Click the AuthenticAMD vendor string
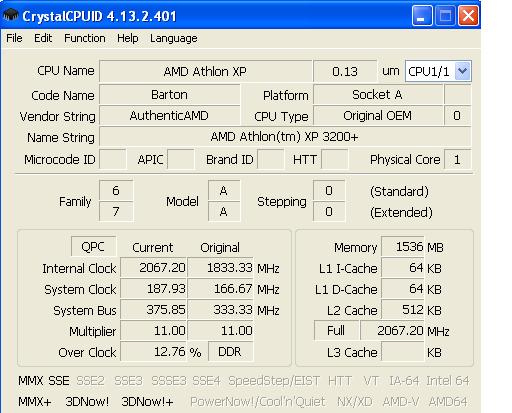The width and height of the screenshot is (512, 413). point(169,116)
